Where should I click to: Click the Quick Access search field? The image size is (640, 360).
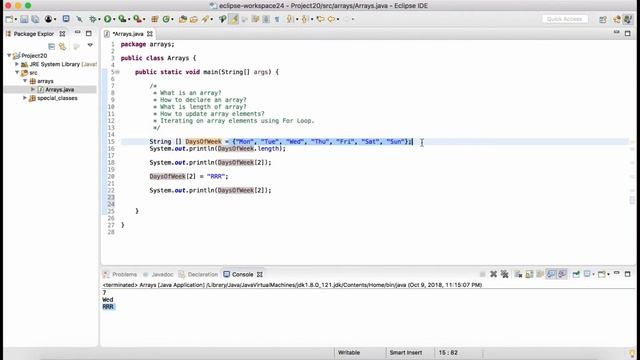coord(565,19)
